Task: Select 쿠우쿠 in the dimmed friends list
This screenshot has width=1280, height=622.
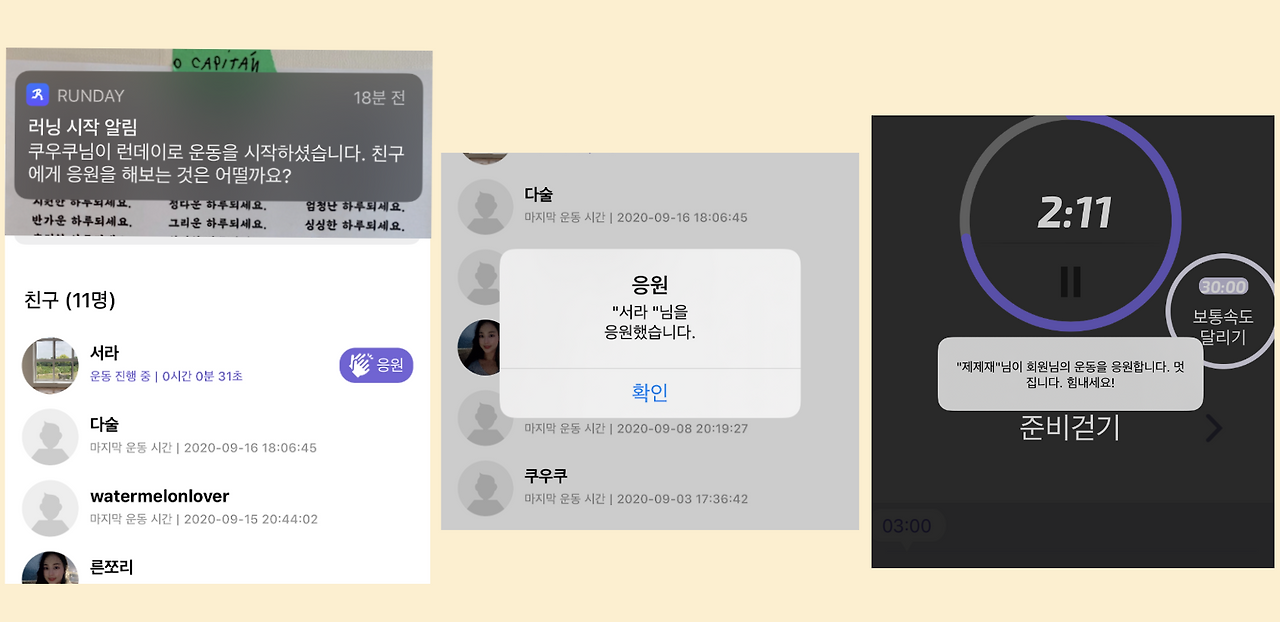Action: click(650, 486)
